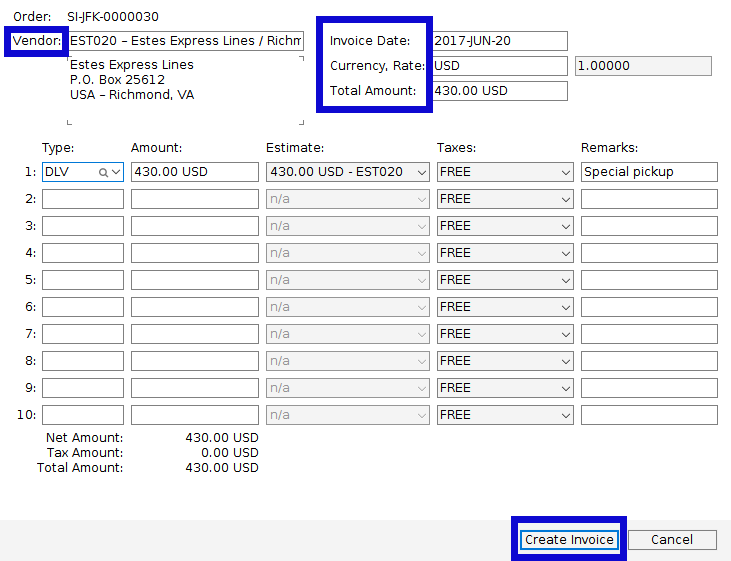Expand the Taxes dropdown in row 2
This screenshot has width=731, height=561.
point(505,199)
